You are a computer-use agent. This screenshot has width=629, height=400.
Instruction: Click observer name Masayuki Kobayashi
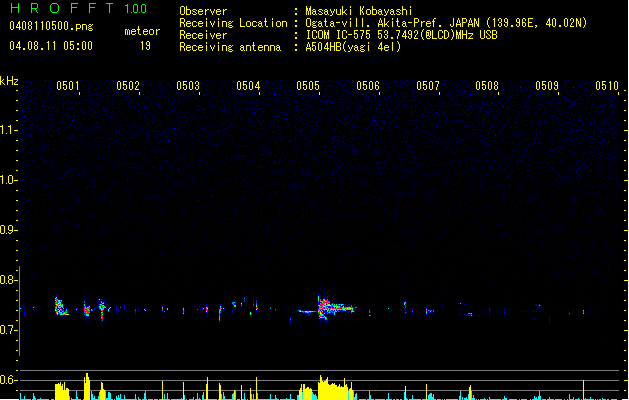pyautogui.click(x=359, y=11)
